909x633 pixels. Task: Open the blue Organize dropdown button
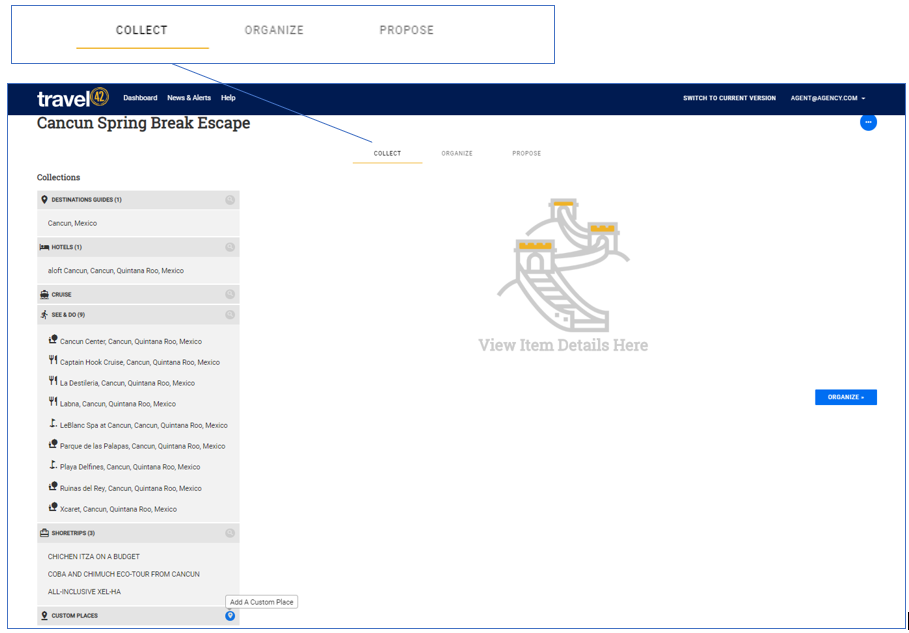[845, 397]
